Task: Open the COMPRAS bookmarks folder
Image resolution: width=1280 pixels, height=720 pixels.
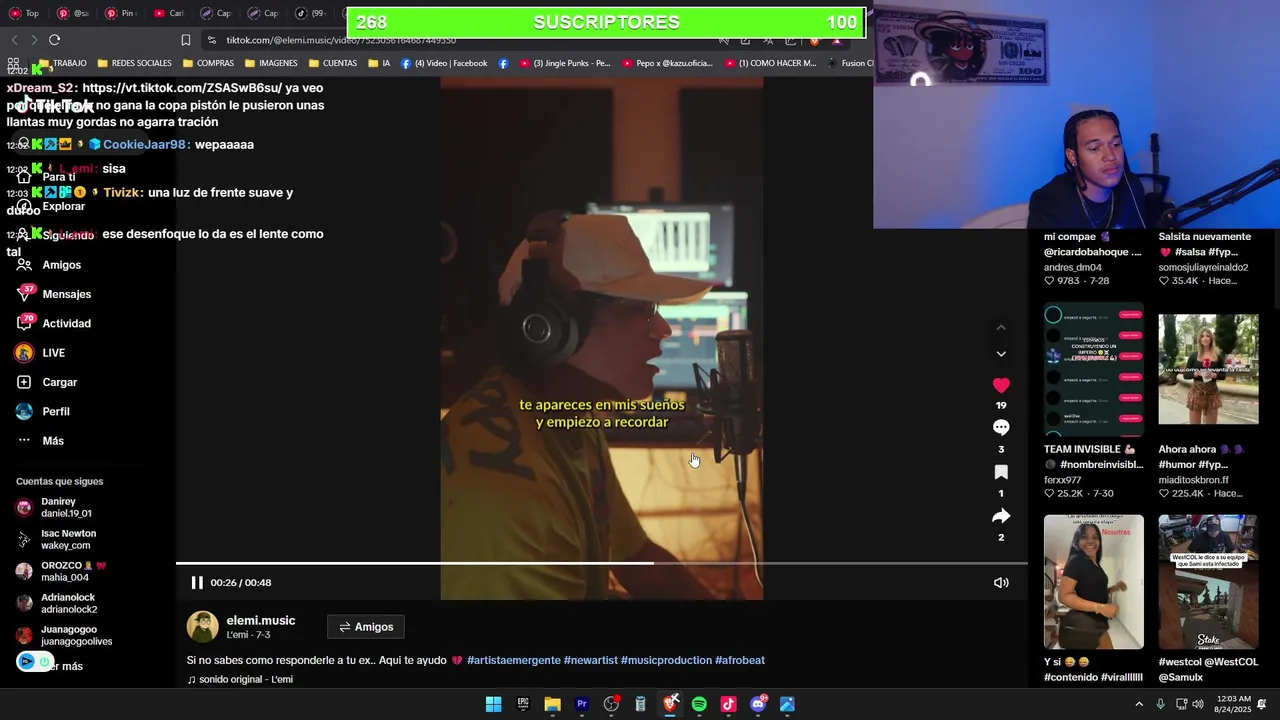Action: 207,63
